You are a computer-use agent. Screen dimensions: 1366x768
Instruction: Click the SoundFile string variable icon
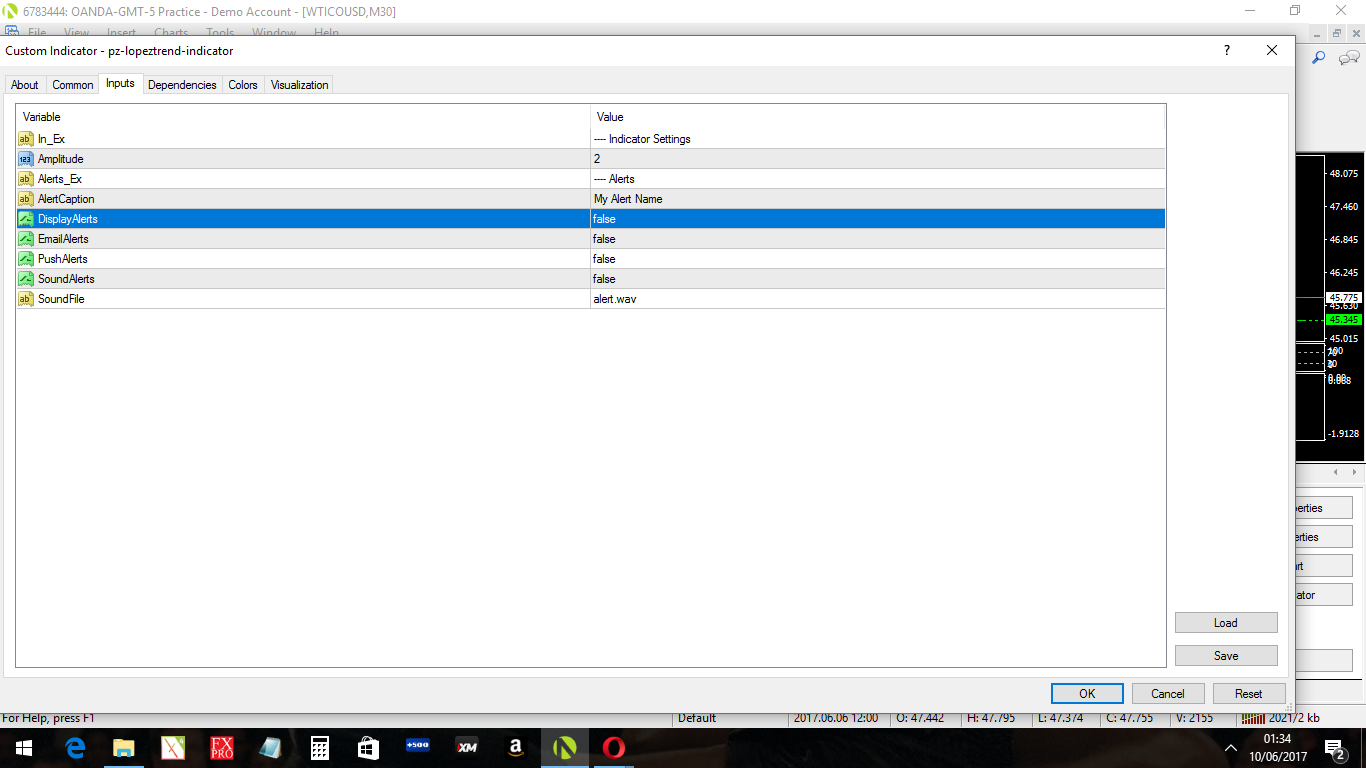point(26,299)
